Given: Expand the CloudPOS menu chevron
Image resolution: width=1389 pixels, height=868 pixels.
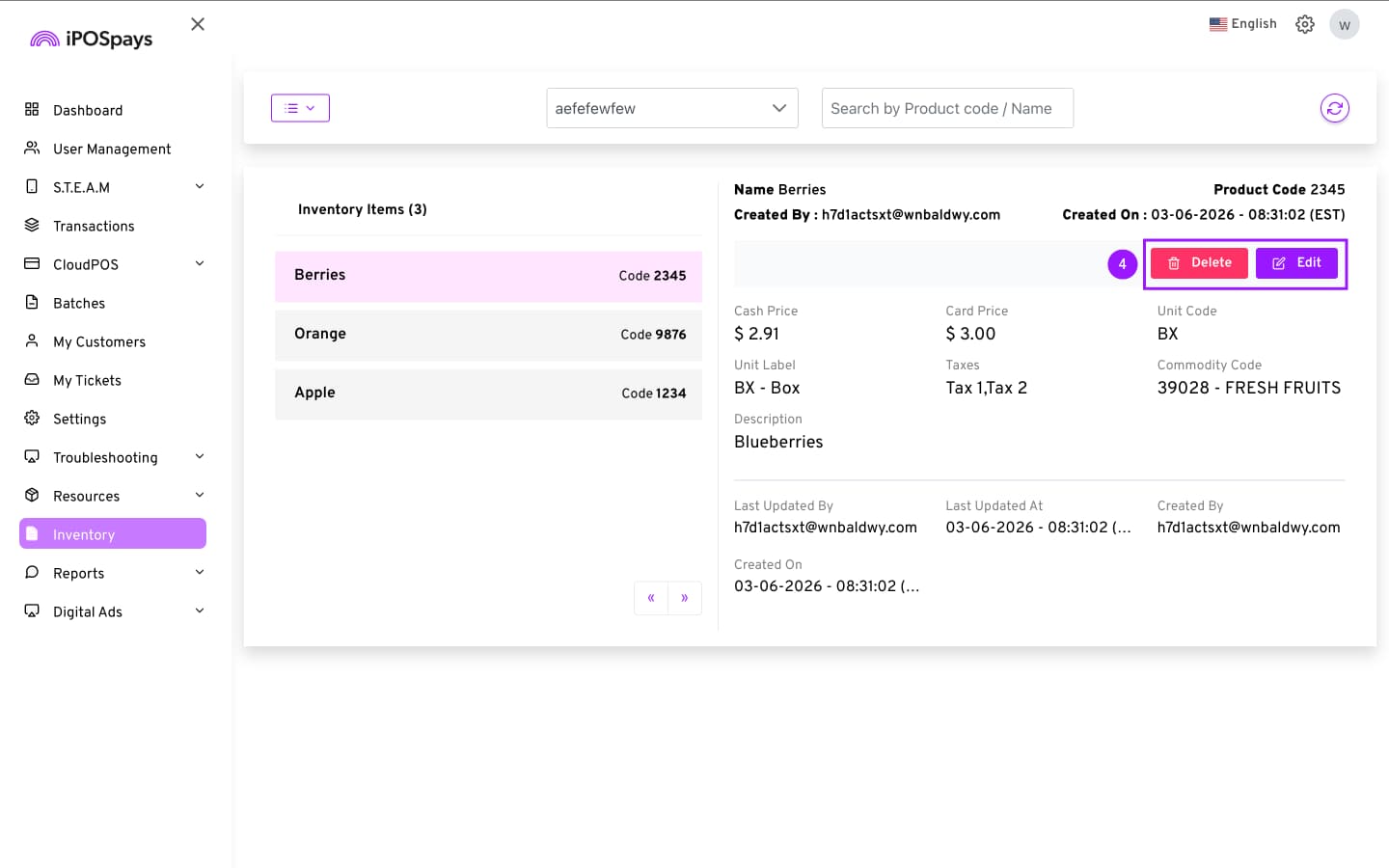Looking at the screenshot, I should [x=200, y=263].
